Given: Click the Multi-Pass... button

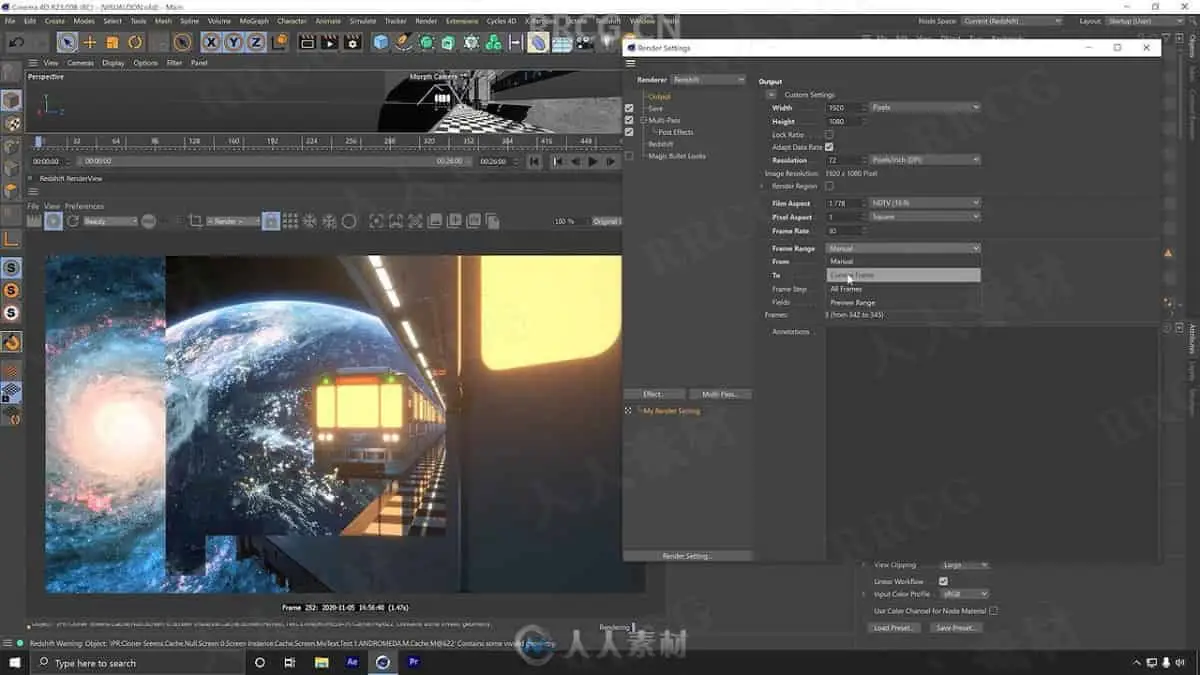Looking at the screenshot, I should (x=720, y=394).
